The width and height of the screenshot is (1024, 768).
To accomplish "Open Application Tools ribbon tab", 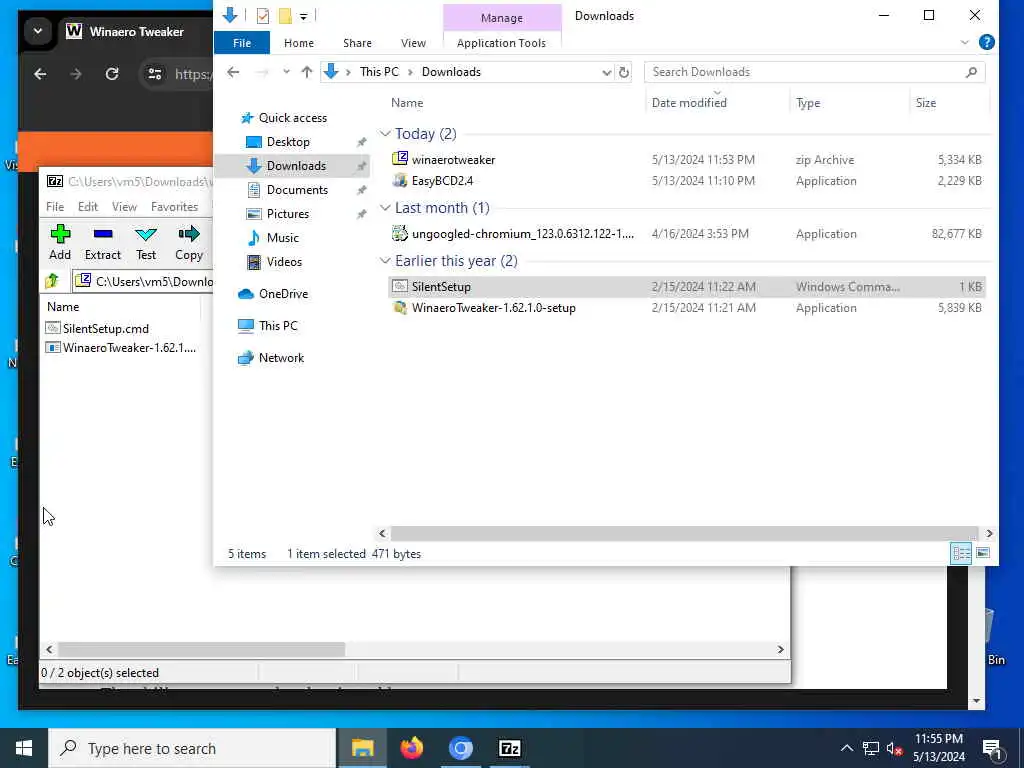I will tap(501, 43).
